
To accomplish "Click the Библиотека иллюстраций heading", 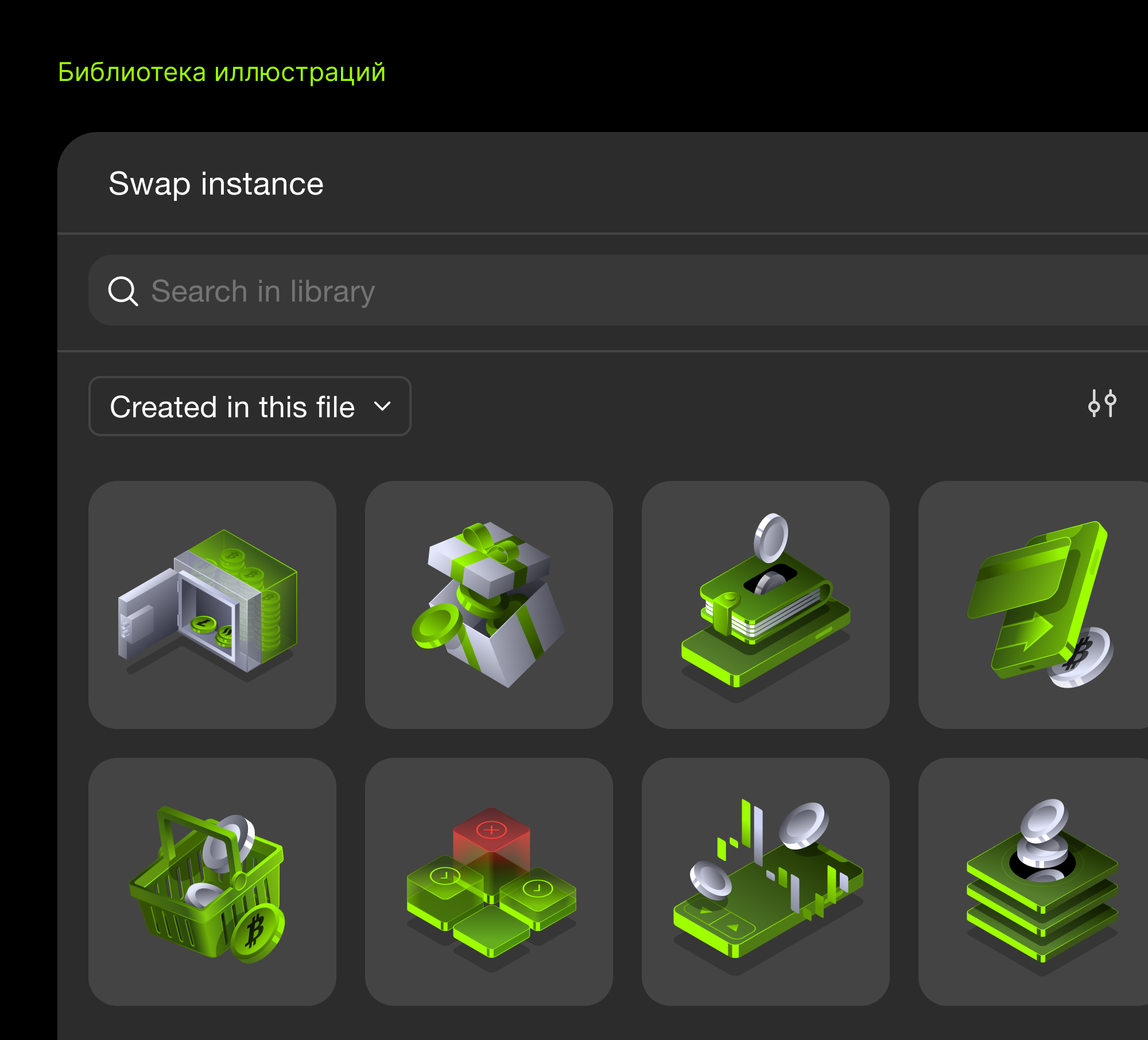I will [x=222, y=72].
